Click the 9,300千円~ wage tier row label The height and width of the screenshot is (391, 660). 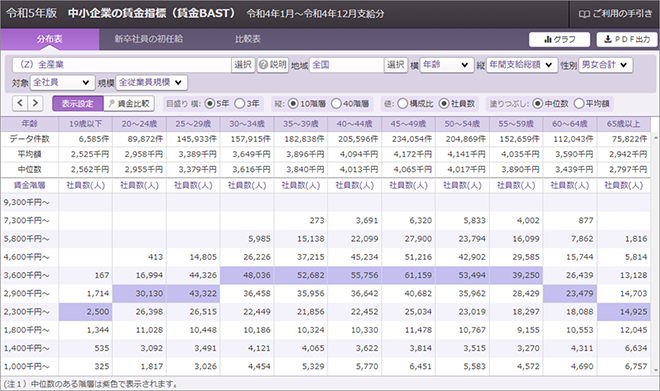[30, 202]
